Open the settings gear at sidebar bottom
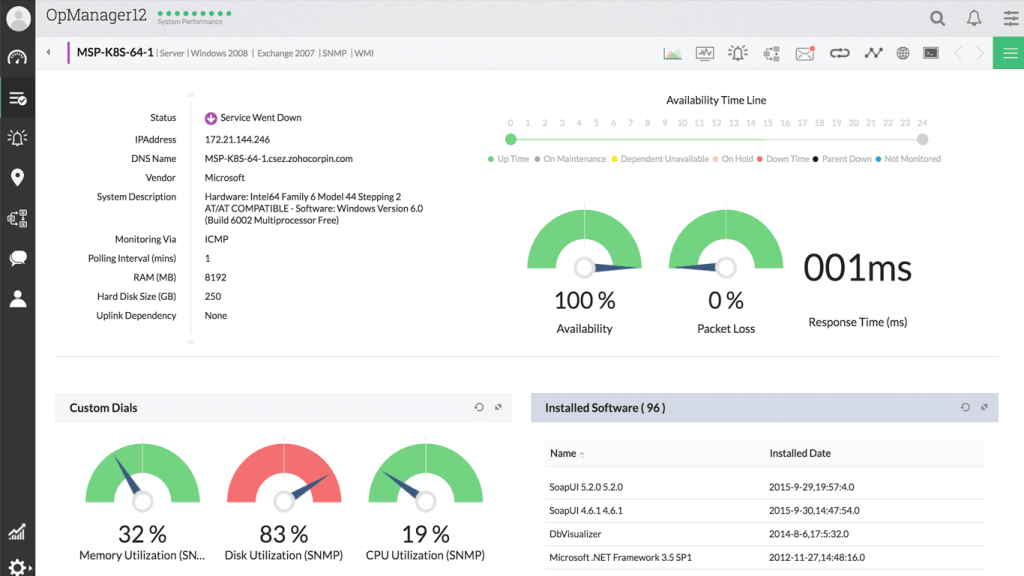Screen dimensions: 1024x576 18,564
